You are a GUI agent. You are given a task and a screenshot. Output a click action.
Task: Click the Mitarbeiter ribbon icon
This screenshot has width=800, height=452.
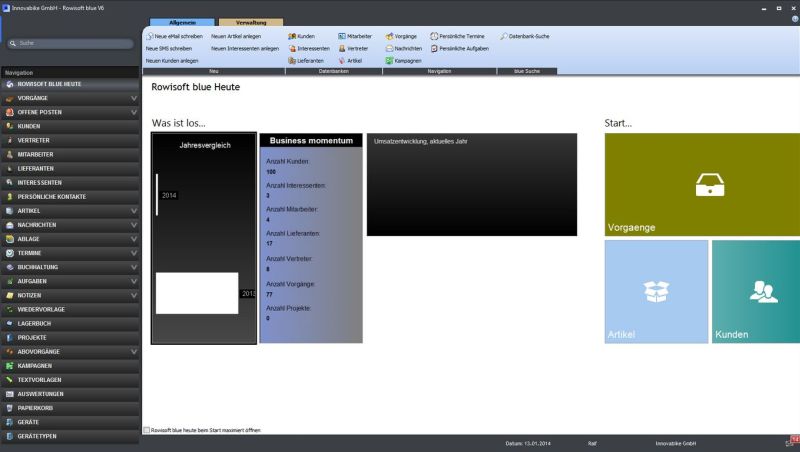(x=342, y=36)
